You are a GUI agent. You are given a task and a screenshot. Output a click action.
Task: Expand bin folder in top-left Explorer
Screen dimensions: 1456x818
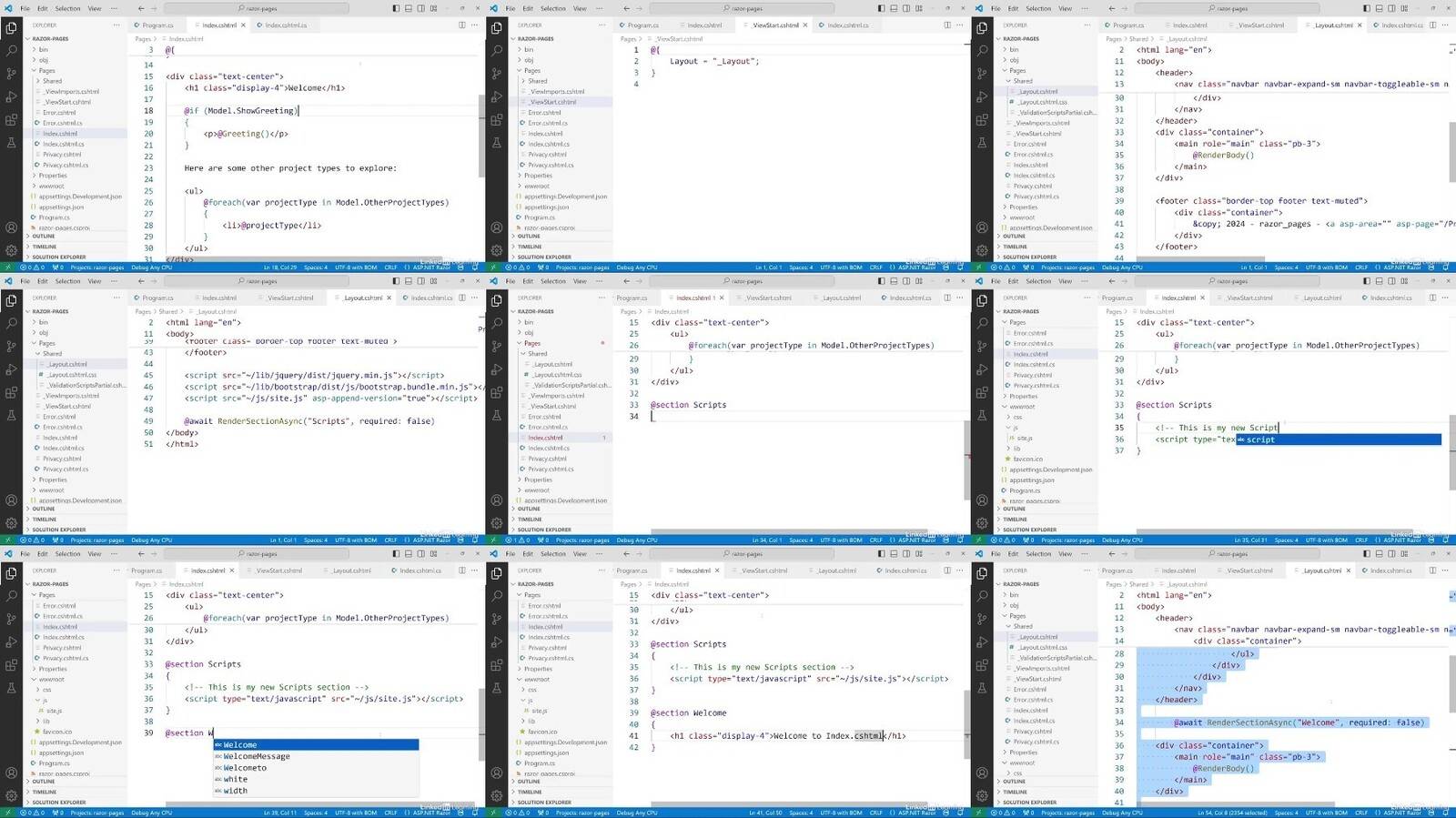43,49
